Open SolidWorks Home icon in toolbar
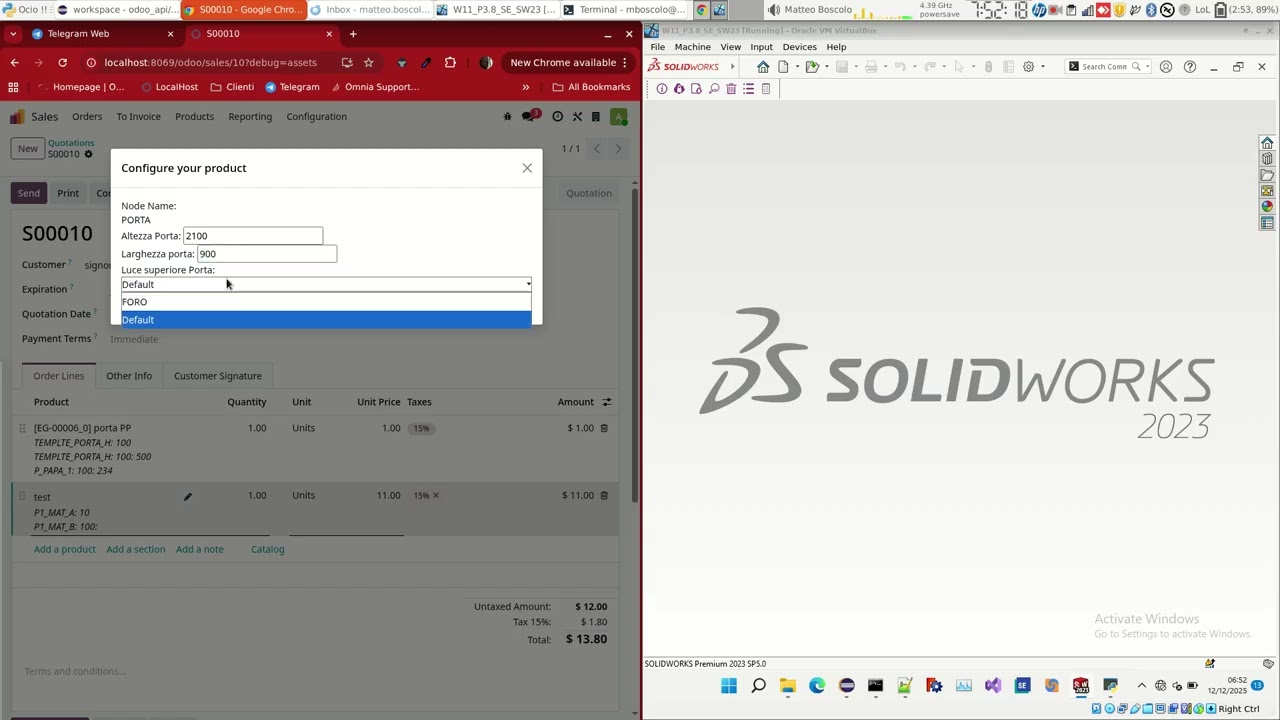This screenshot has width=1280, height=720. [763, 67]
